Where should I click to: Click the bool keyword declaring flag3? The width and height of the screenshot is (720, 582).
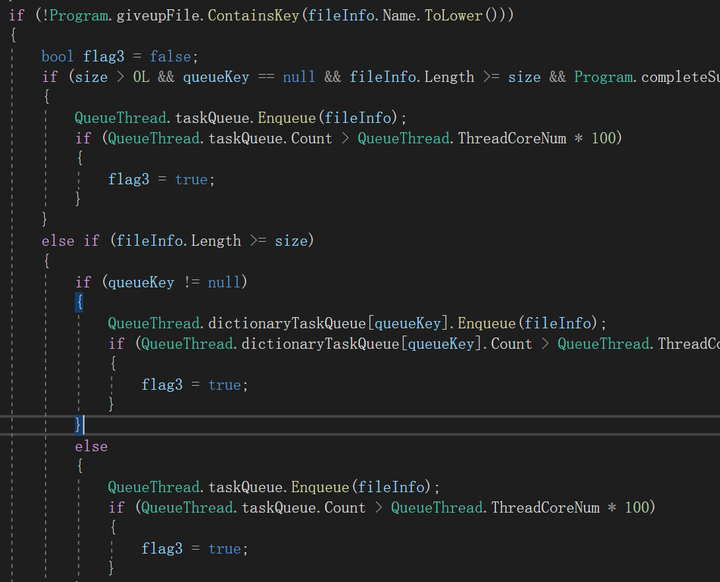pyautogui.click(x=57, y=56)
